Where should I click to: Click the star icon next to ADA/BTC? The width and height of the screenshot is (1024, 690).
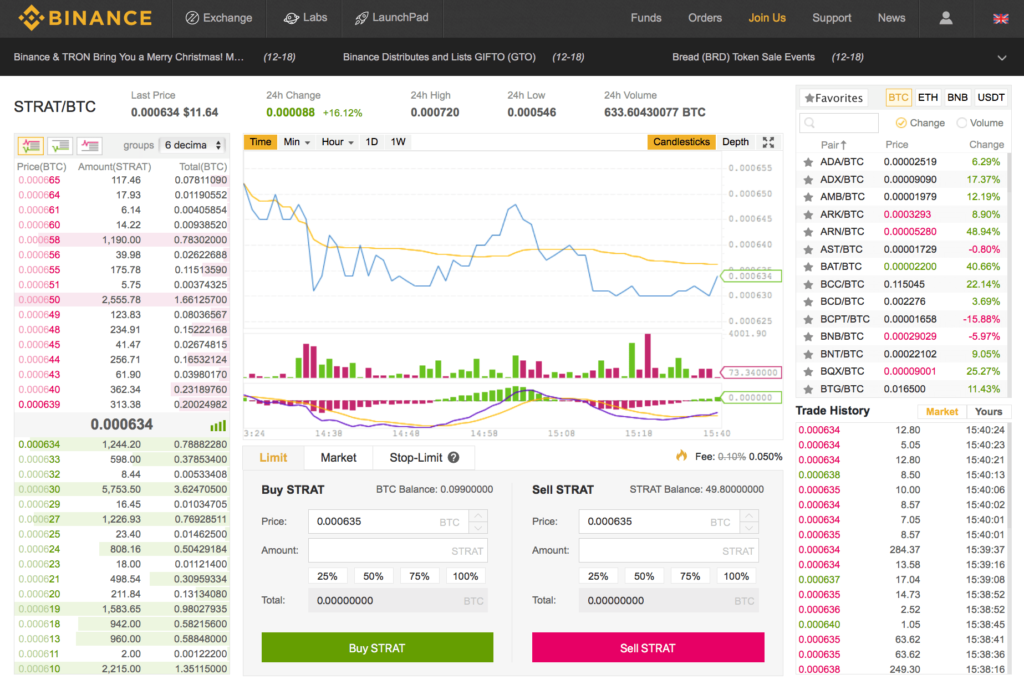coord(808,161)
